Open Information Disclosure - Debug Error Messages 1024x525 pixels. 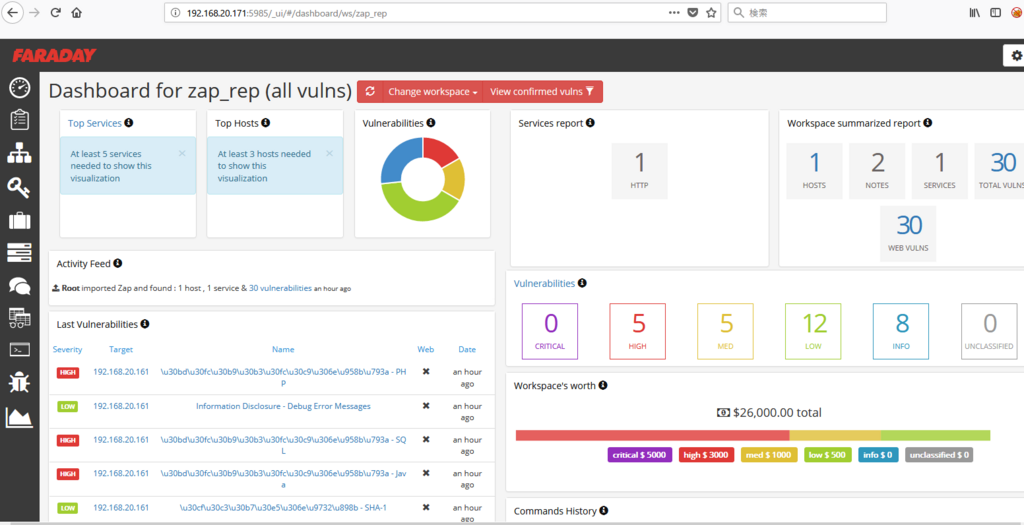pos(283,406)
